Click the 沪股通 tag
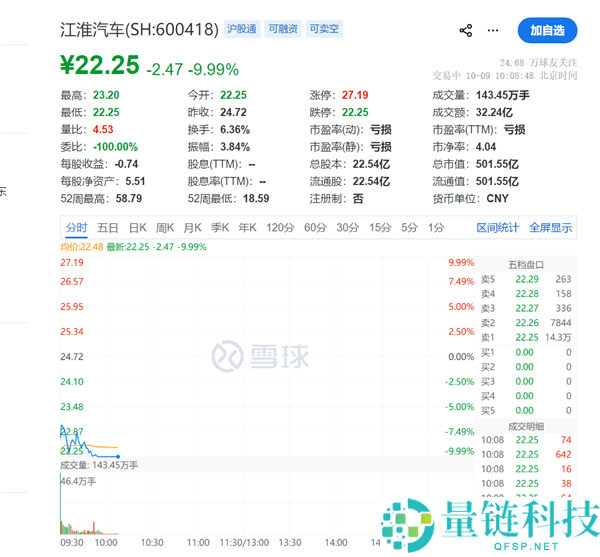600x557 pixels. pos(242,29)
